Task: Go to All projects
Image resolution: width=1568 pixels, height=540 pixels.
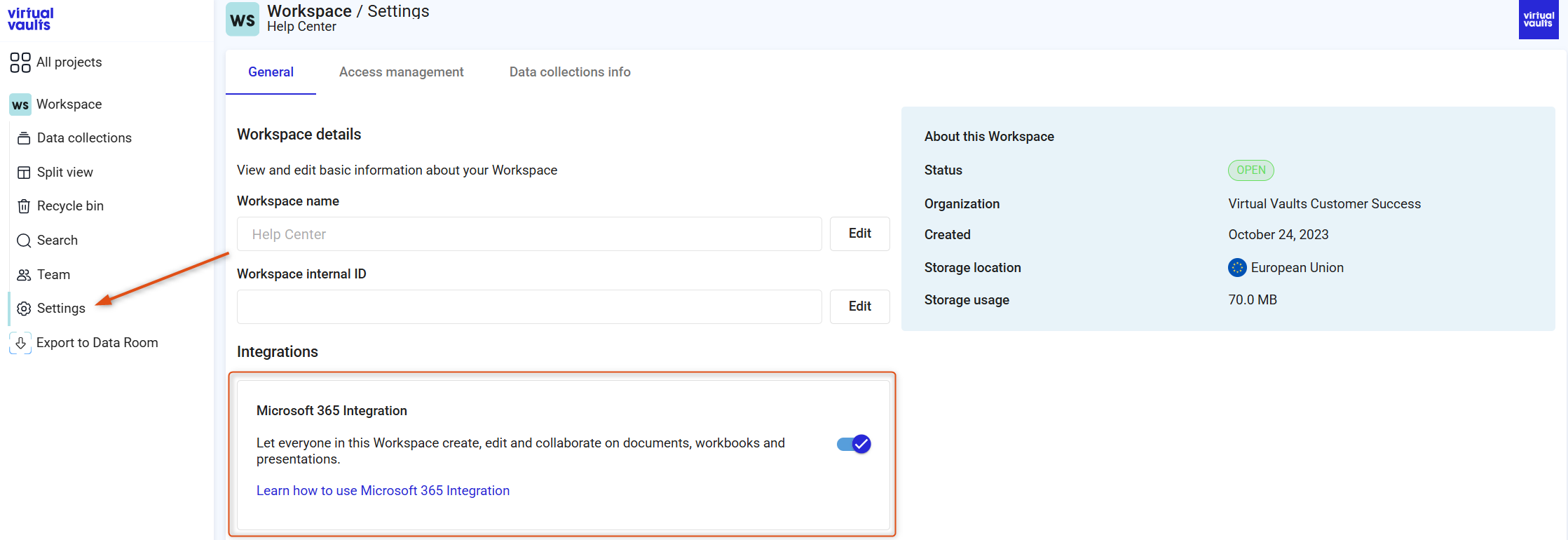Action: tap(69, 62)
